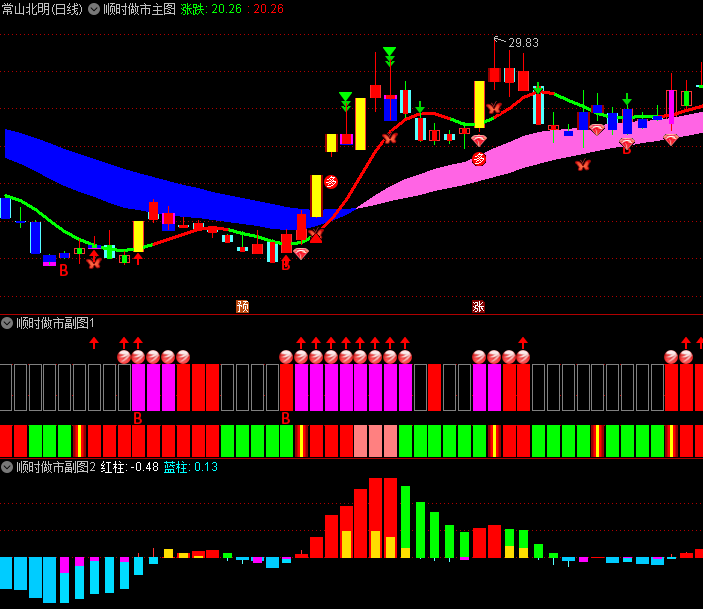Click the diamond icon above the pink-band 多 badge
The image size is (703, 609).
[x=479, y=141]
